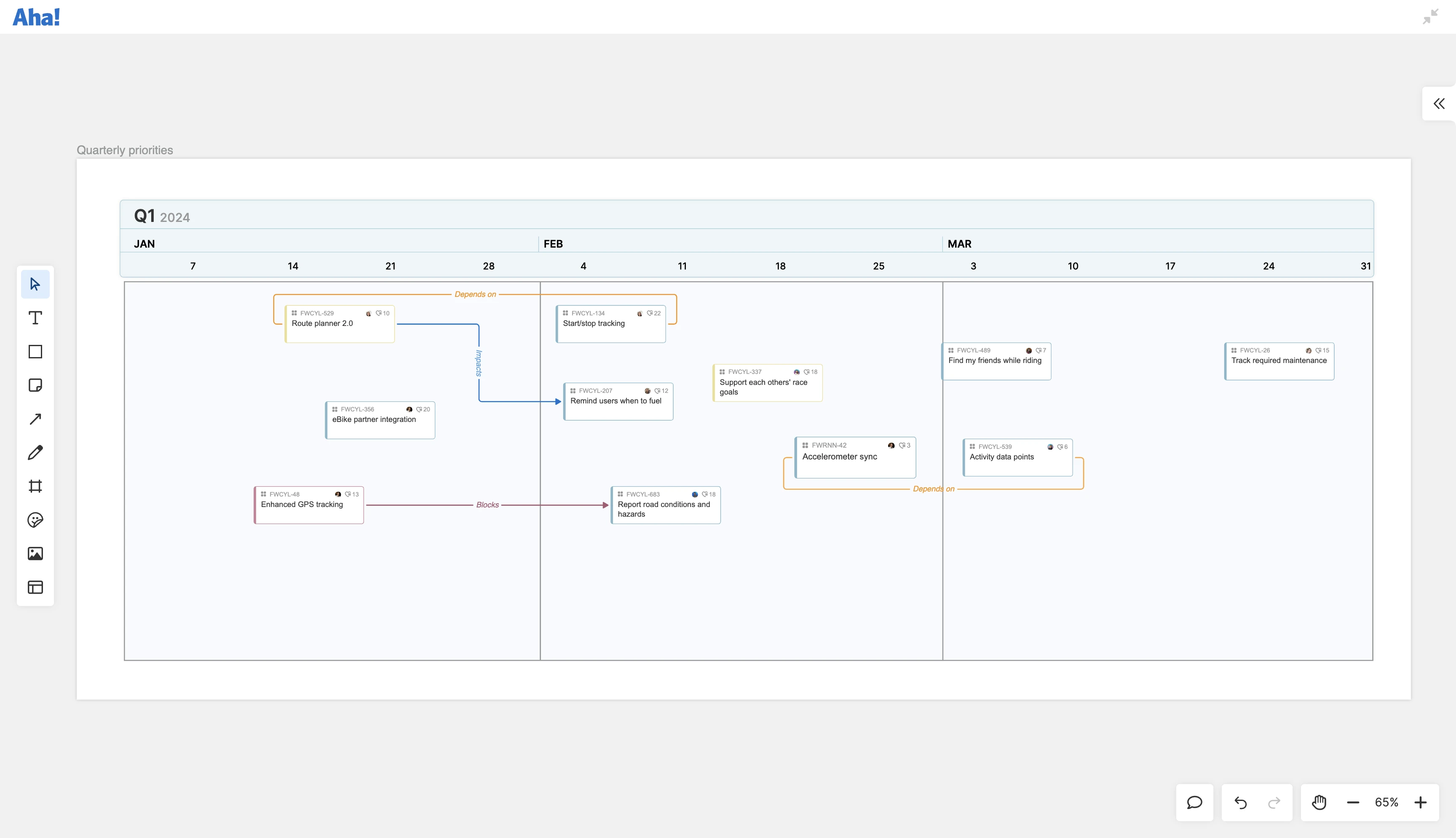Image resolution: width=1456 pixels, height=838 pixels.
Task: Select the rectangle shape tool
Action: (35, 351)
